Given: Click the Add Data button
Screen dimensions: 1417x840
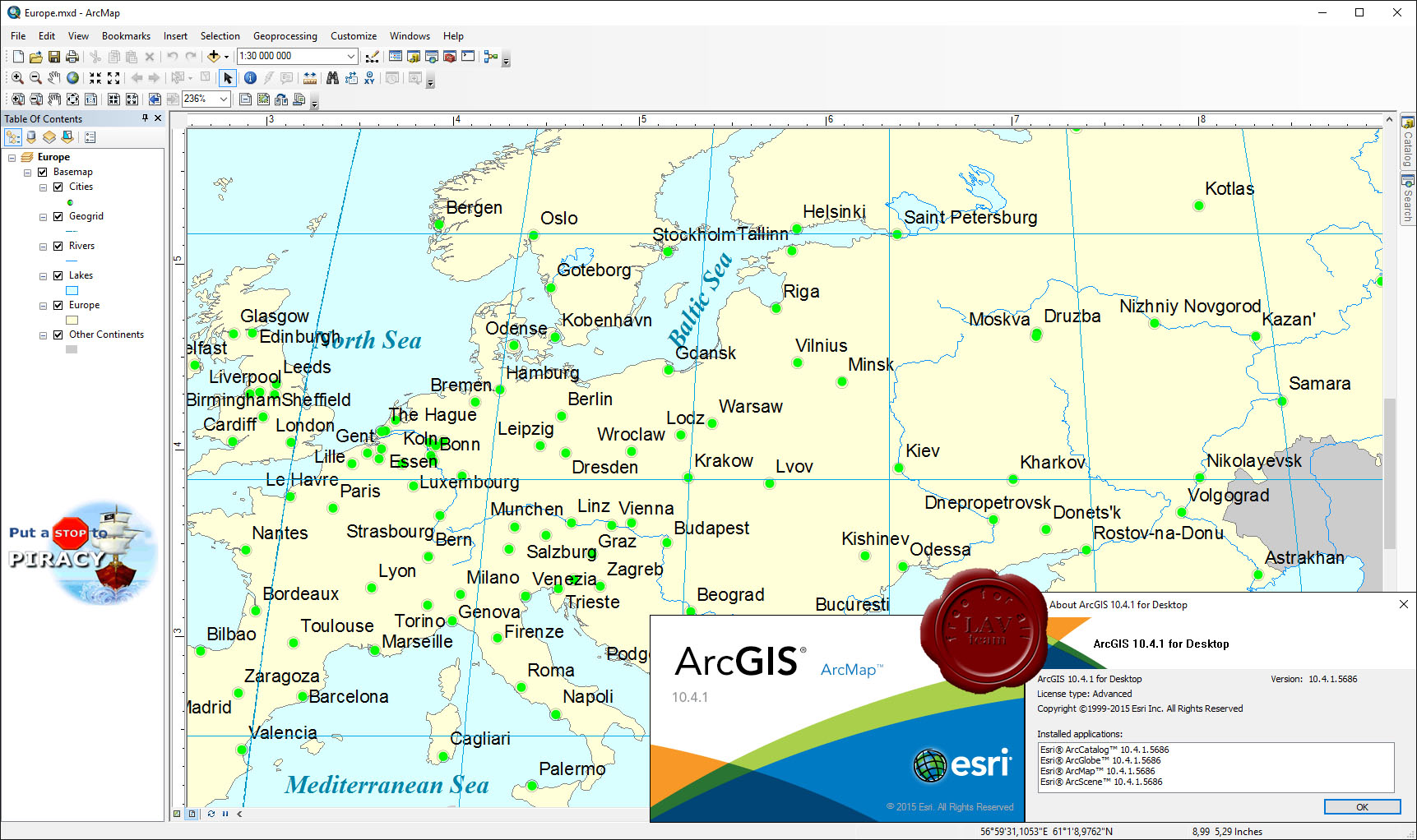Looking at the screenshot, I should click(x=214, y=57).
